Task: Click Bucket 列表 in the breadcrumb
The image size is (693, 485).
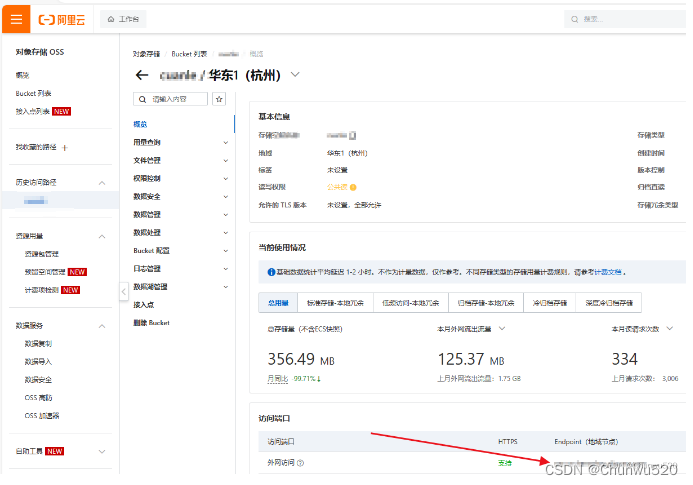Action: [189, 54]
